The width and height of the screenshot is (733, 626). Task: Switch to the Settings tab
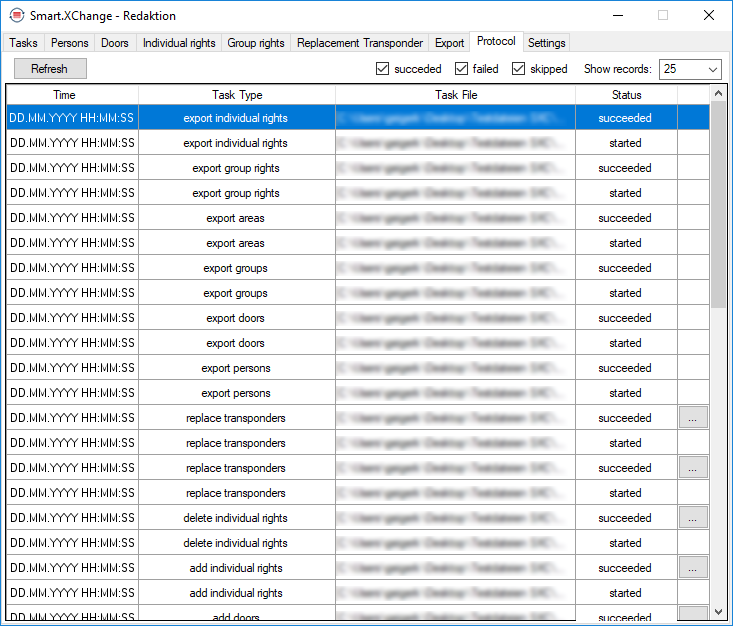point(546,43)
